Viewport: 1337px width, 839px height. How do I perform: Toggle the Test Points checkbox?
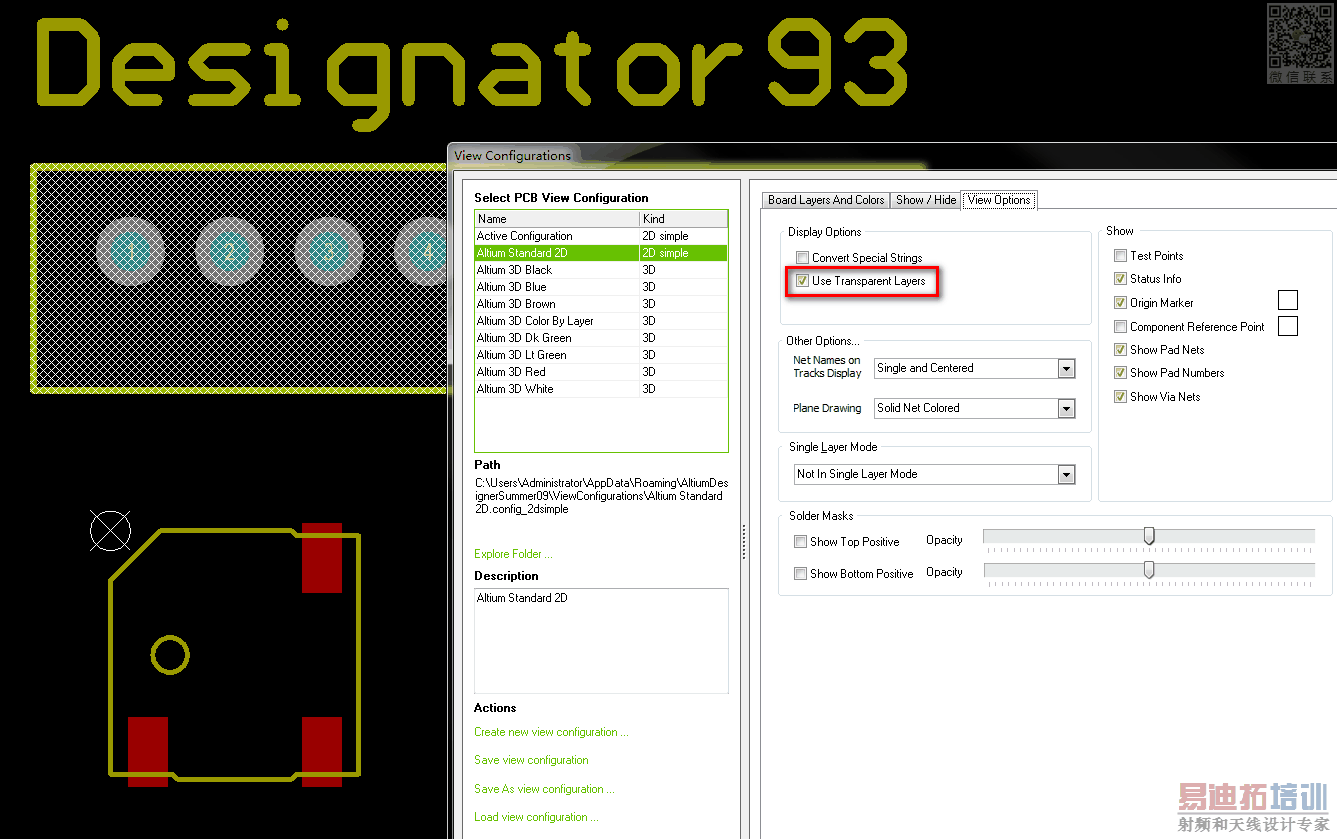tap(1120, 256)
